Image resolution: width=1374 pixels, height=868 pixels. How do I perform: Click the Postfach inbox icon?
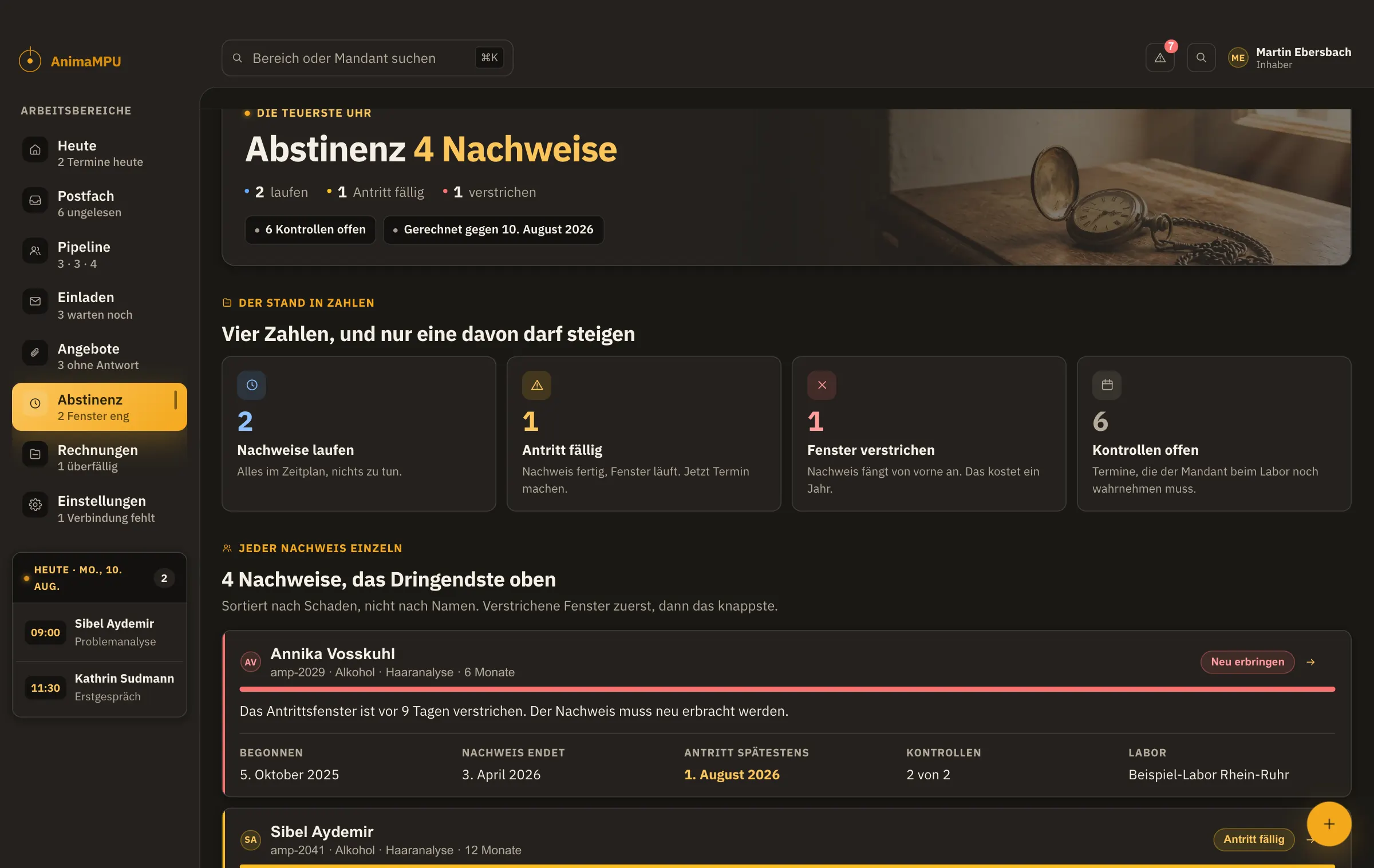[35, 200]
